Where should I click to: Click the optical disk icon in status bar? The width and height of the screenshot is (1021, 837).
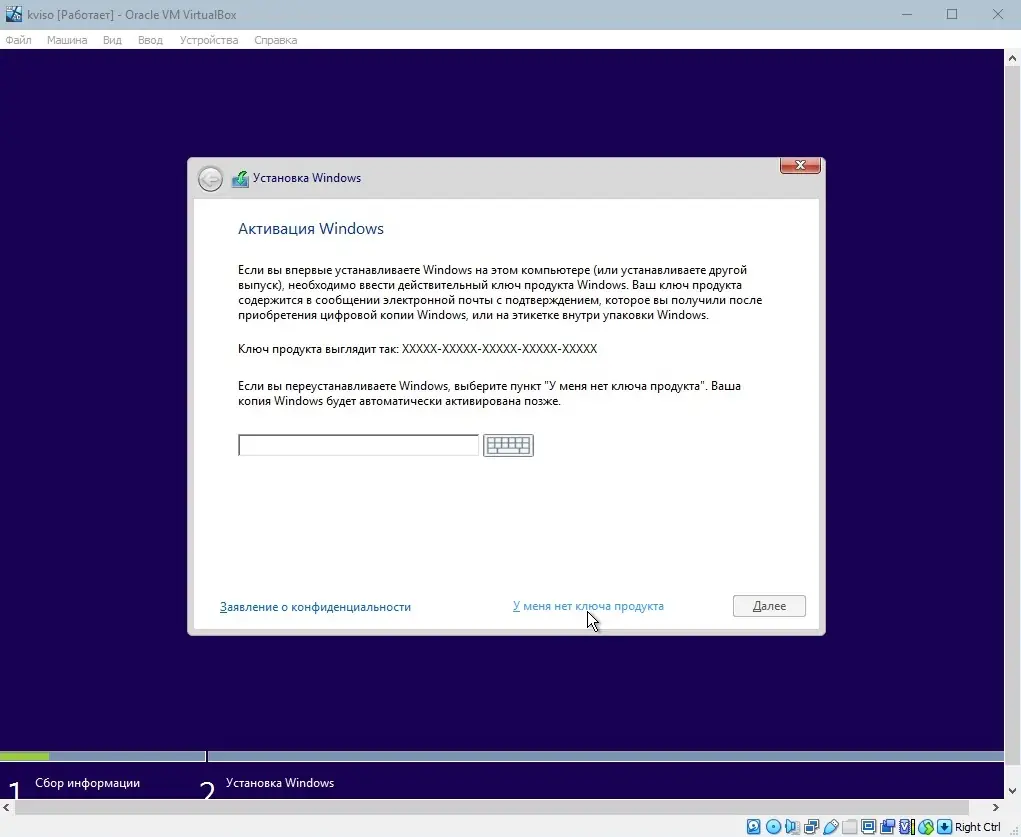coord(774,827)
